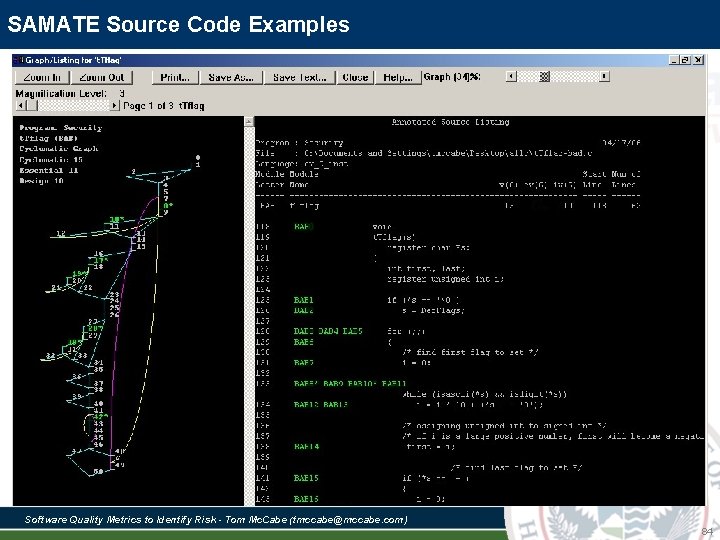The height and width of the screenshot is (540, 720).
Task: Restore the Graph/Listing window
Action: [x=685, y=60]
